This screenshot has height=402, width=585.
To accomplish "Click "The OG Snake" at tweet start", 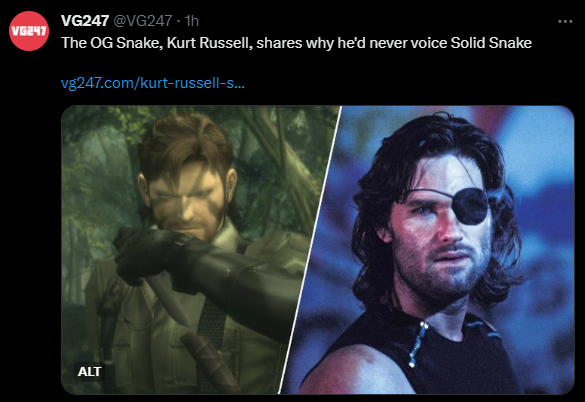I will click(x=108, y=43).
